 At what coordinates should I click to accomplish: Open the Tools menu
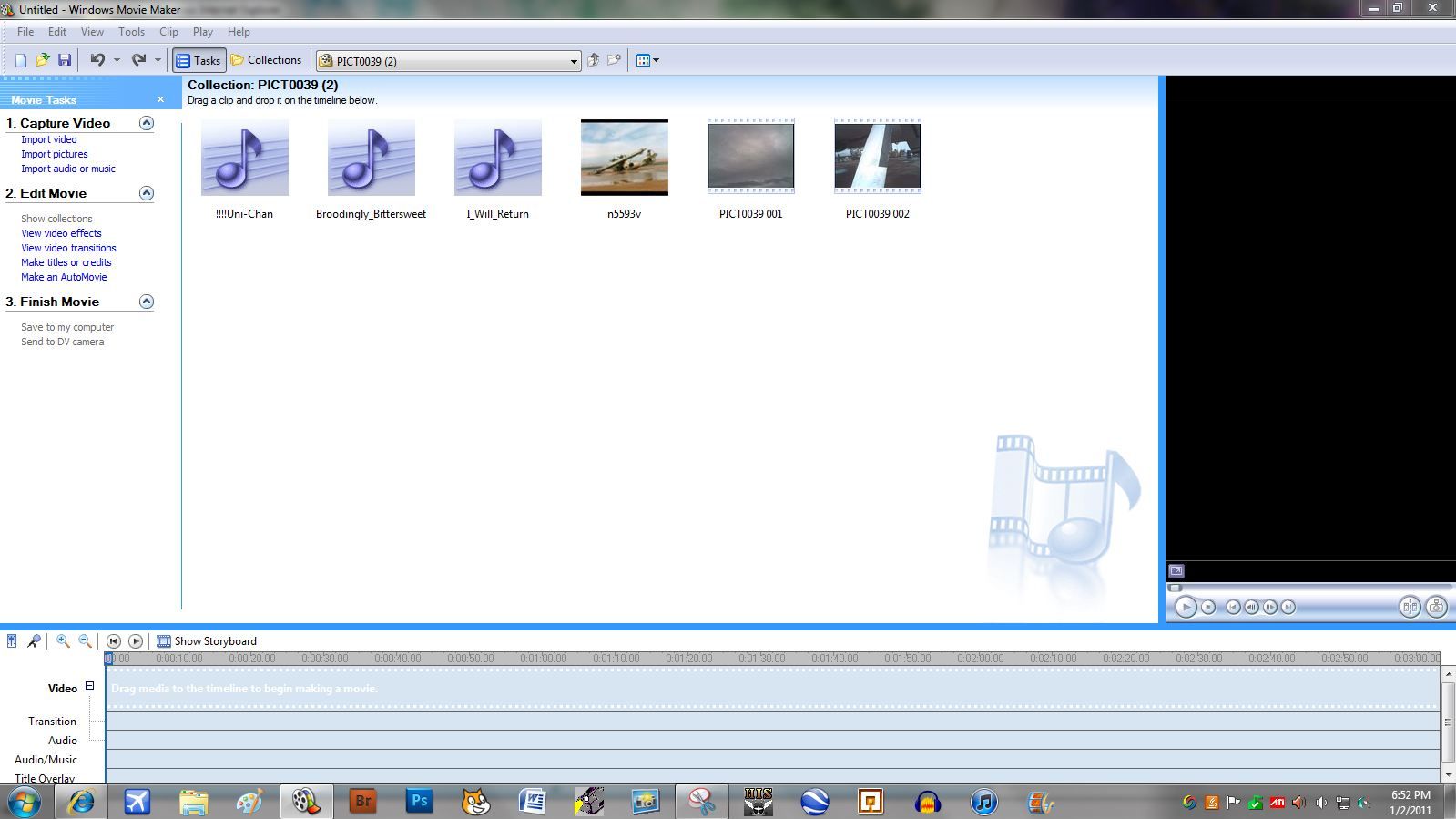131,32
